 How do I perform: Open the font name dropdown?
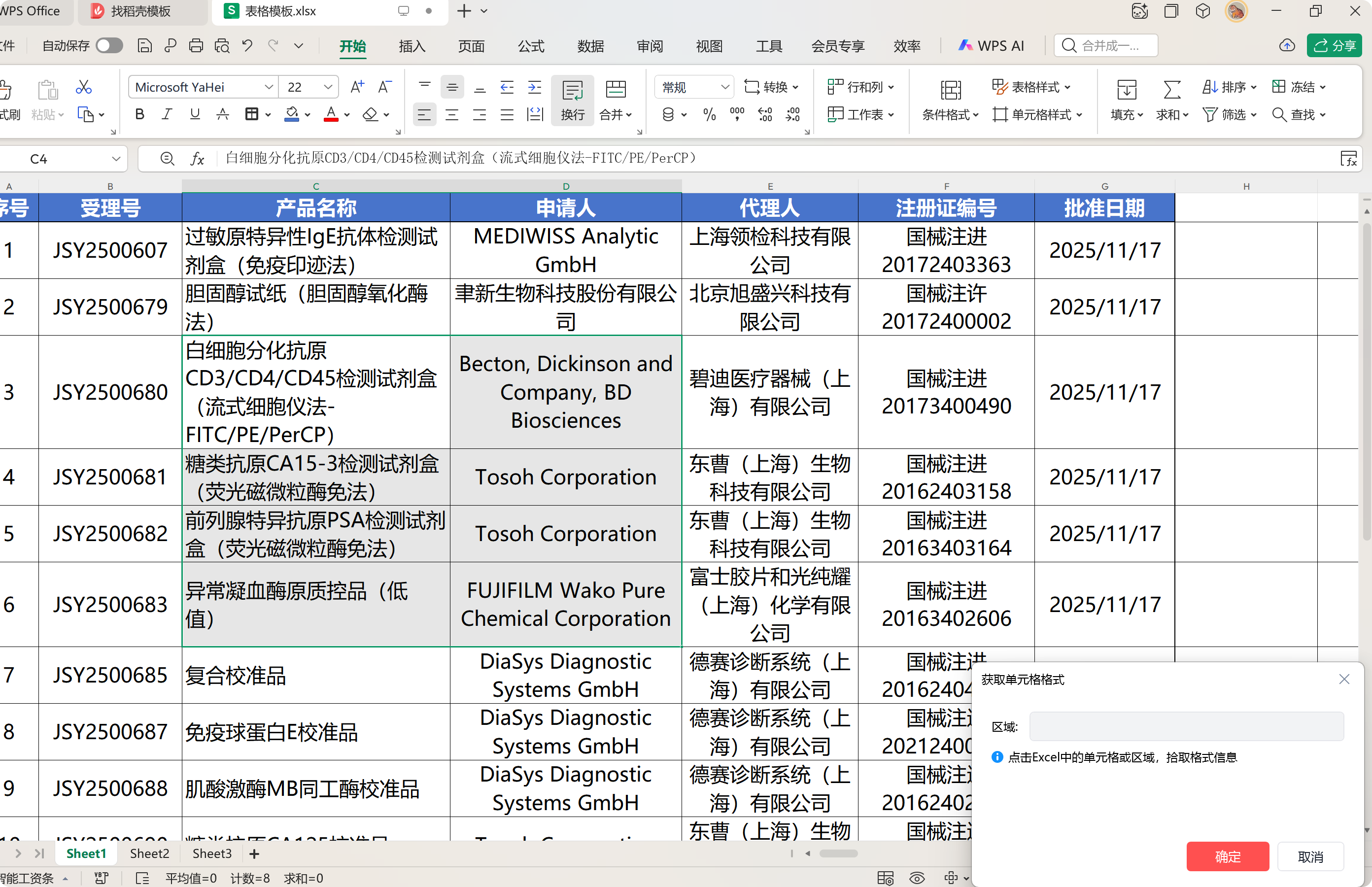click(269, 87)
